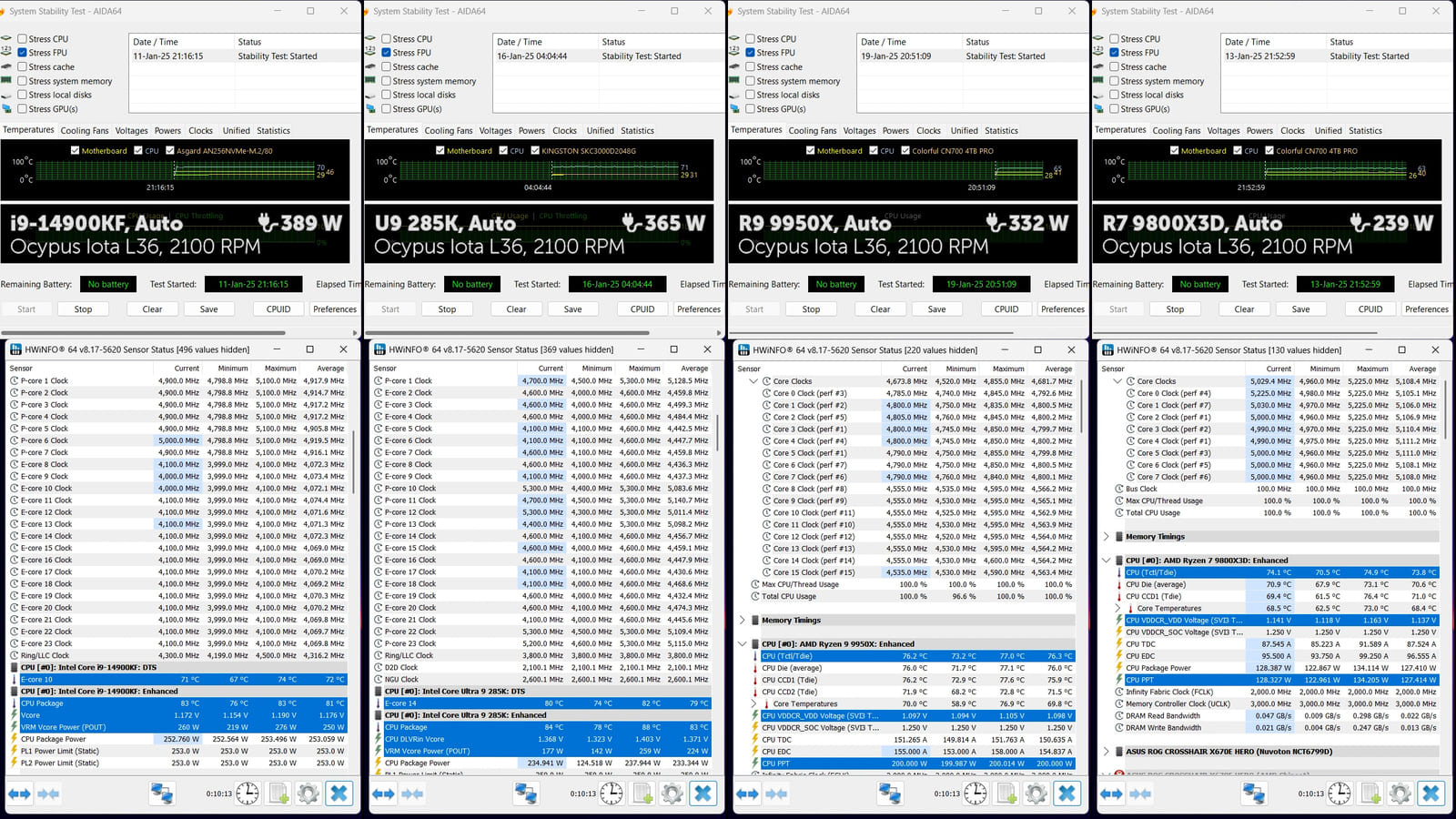Expand Core Temperatures in Ryzen 9950X HWiNFO window
This screenshot has height=819, width=1456.
[753, 703]
